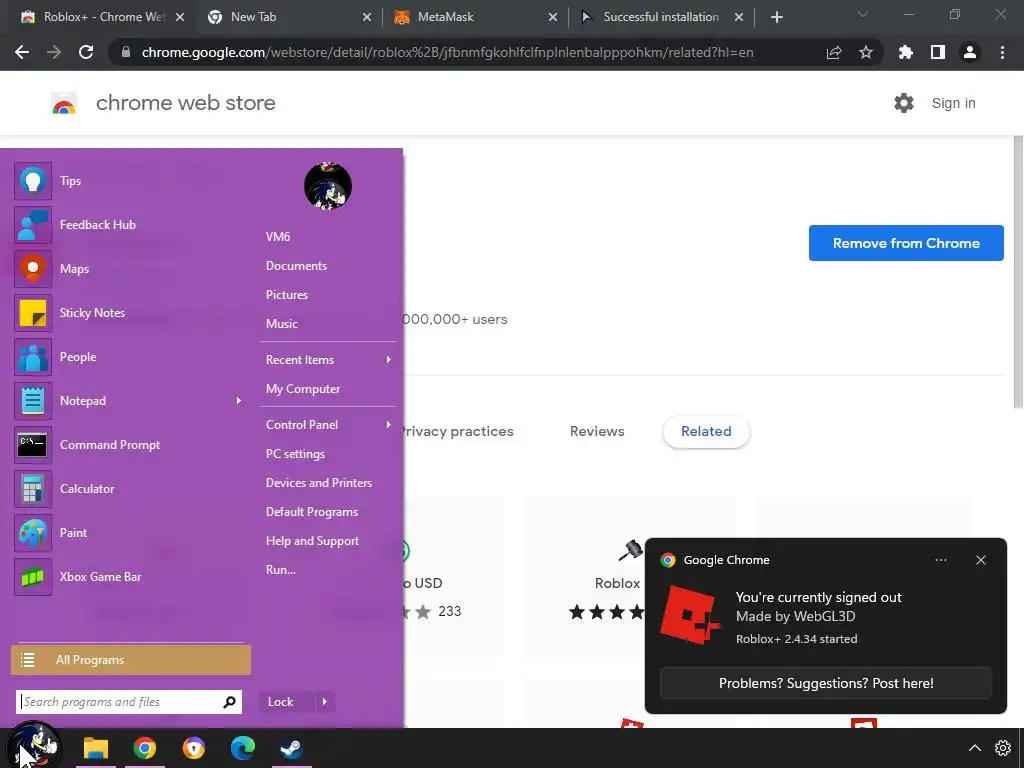The height and width of the screenshot is (768, 1024).
Task: Select the Reviews tab
Action: click(597, 432)
